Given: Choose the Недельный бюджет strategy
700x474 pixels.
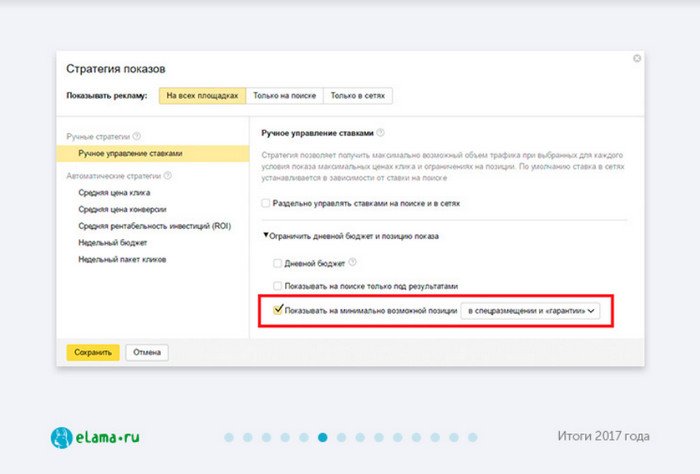Looking at the screenshot, I should click(x=112, y=243).
